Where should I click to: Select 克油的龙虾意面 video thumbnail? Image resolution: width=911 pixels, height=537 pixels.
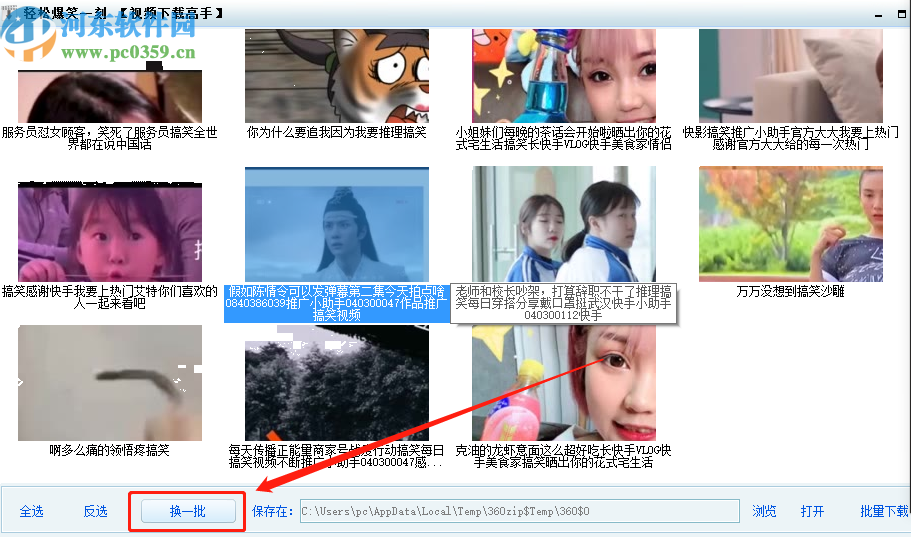564,383
